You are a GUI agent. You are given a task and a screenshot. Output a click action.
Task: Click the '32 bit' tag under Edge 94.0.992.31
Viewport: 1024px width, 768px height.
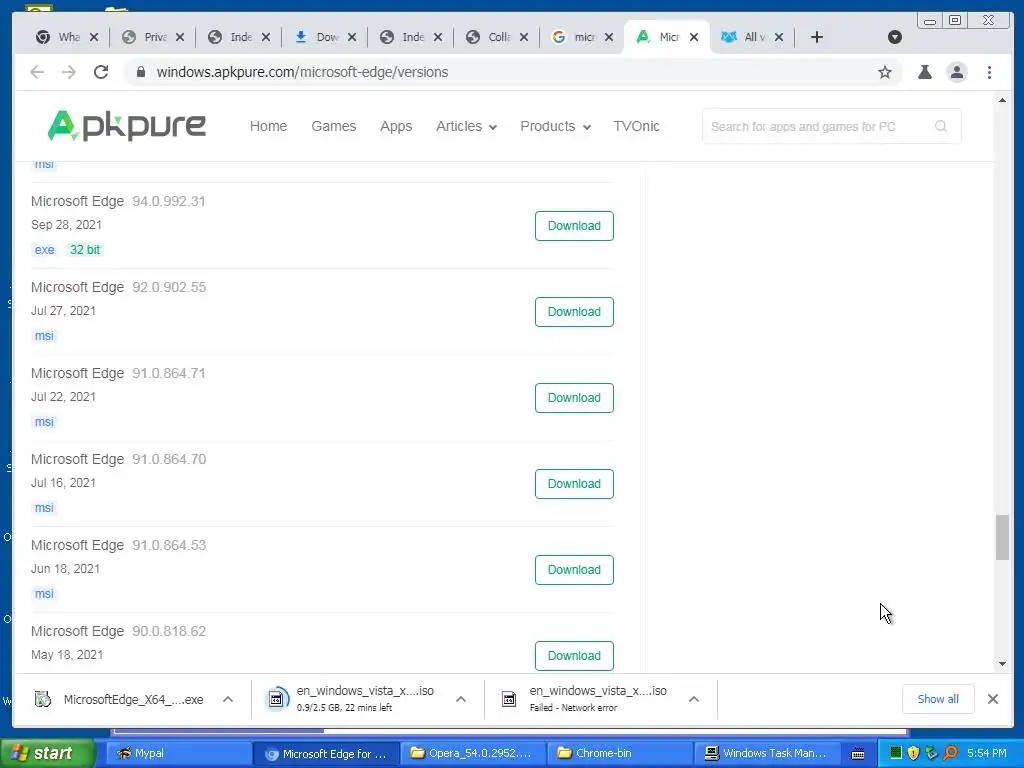point(85,249)
